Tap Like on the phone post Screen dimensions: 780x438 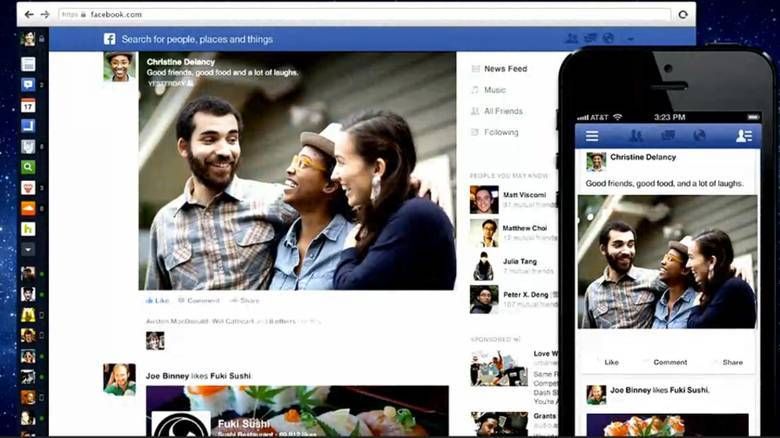[611, 362]
